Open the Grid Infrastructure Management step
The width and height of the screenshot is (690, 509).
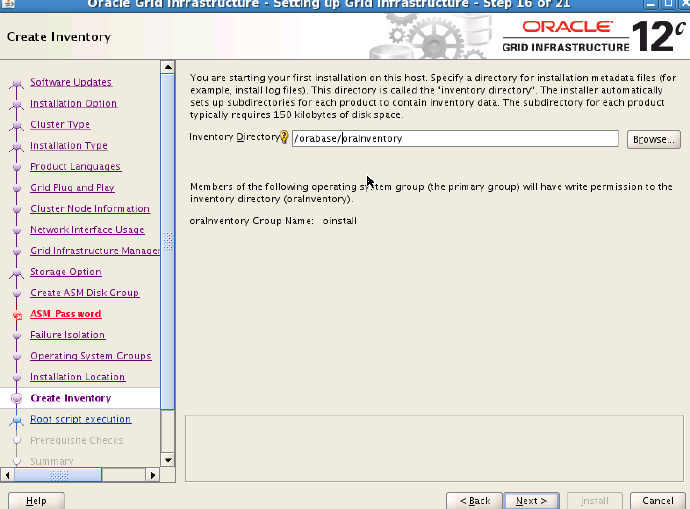coord(95,251)
